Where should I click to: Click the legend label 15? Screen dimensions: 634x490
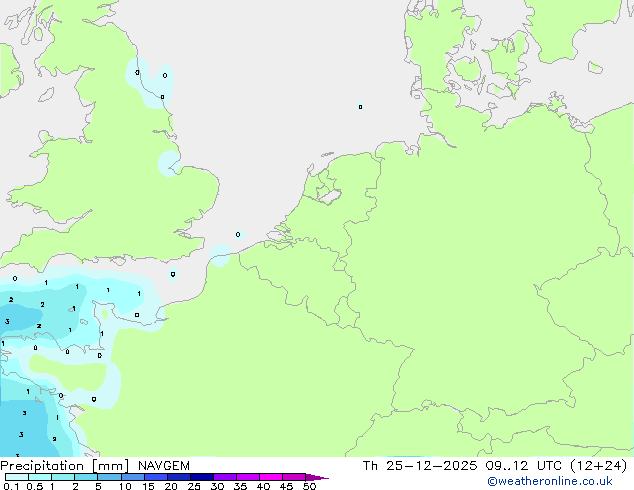[148, 486]
